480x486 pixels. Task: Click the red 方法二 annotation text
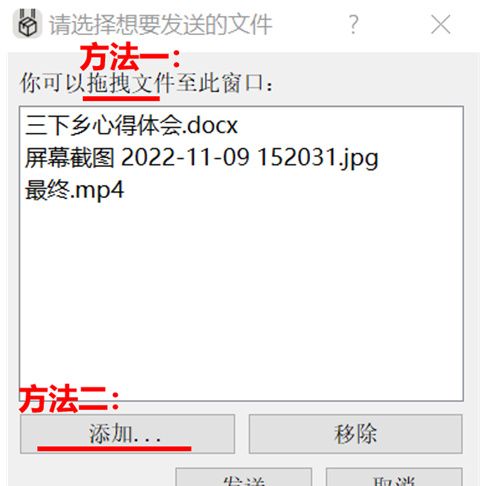point(69,399)
